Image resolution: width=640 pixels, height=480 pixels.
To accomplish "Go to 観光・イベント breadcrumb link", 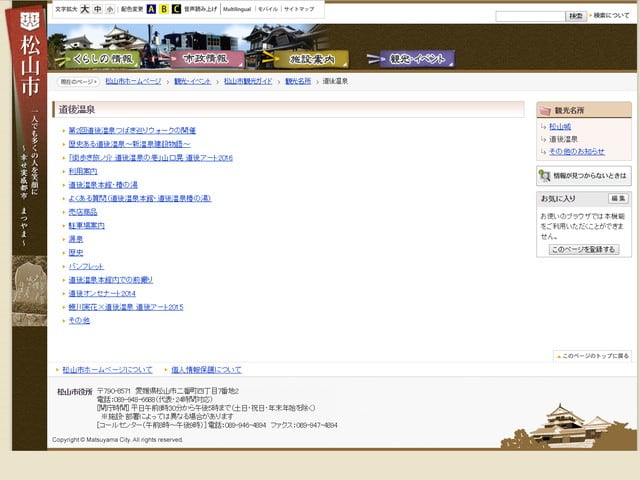I will pos(193,81).
